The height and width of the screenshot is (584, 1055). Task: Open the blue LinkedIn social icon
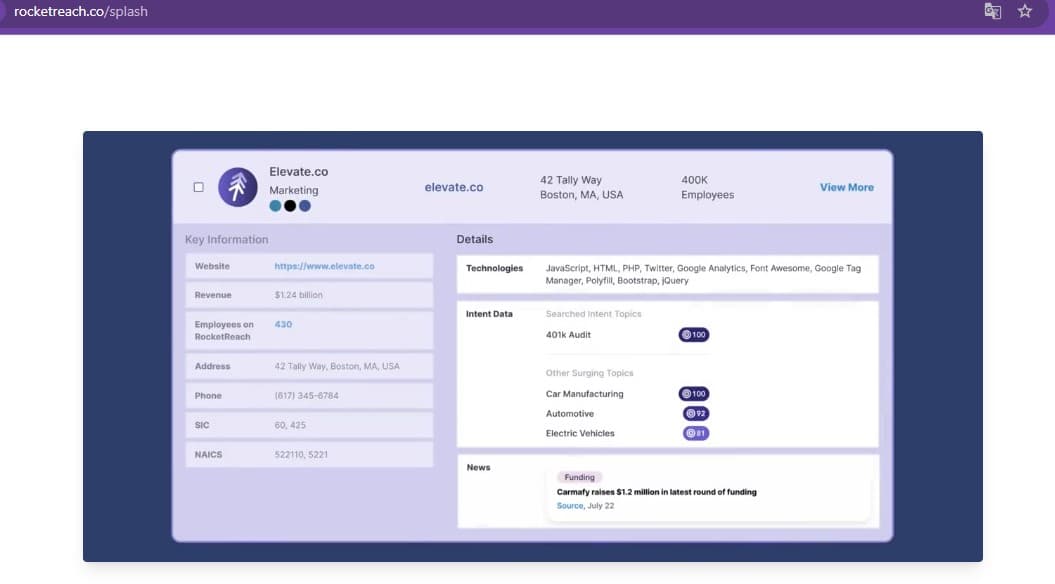pos(304,205)
